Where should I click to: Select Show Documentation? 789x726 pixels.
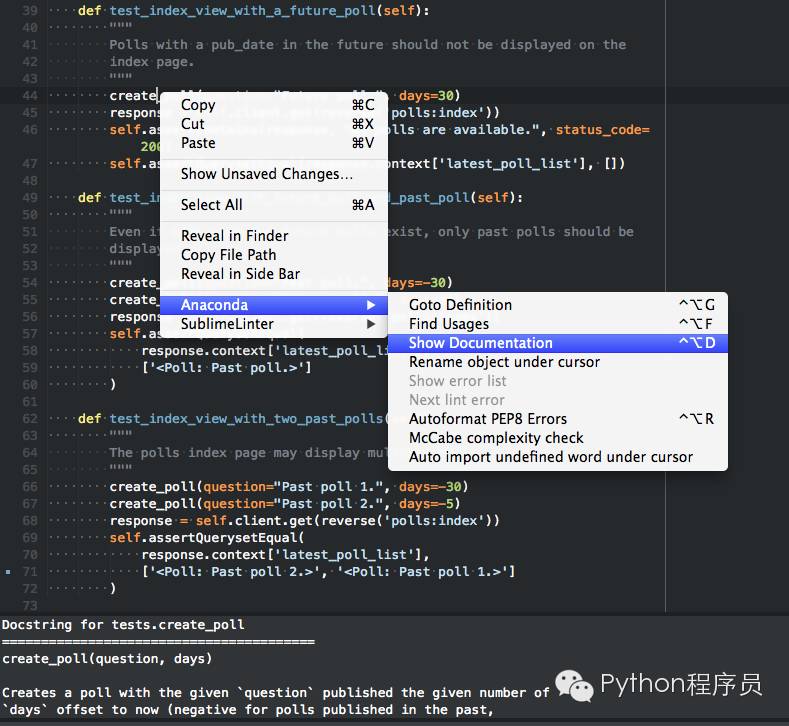pyautogui.click(x=558, y=343)
